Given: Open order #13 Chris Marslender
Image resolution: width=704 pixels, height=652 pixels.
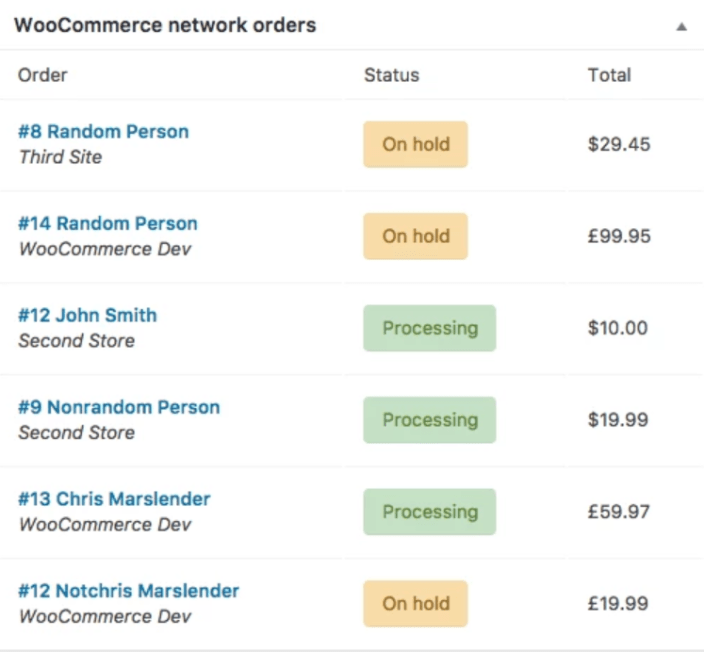Looking at the screenshot, I should 114,500.
